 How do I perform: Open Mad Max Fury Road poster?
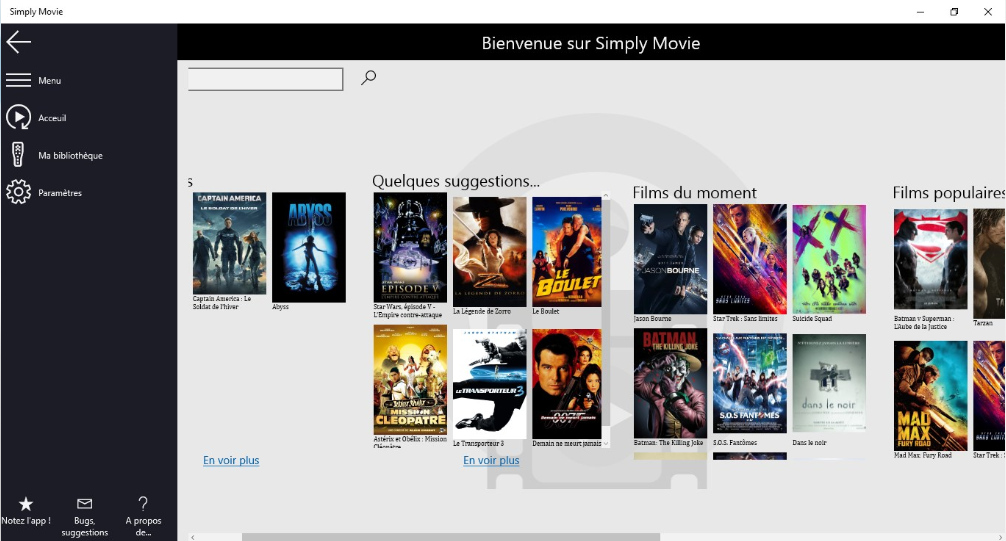pyautogui.click(x=930, y=395)
